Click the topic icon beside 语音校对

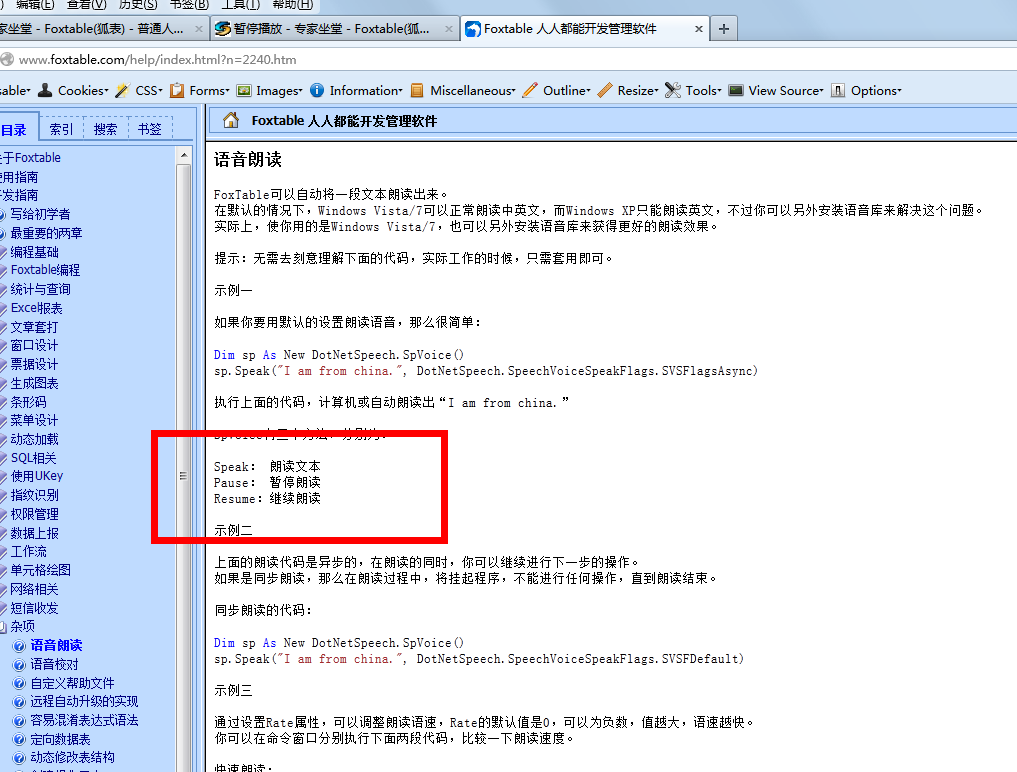[19, 664]
